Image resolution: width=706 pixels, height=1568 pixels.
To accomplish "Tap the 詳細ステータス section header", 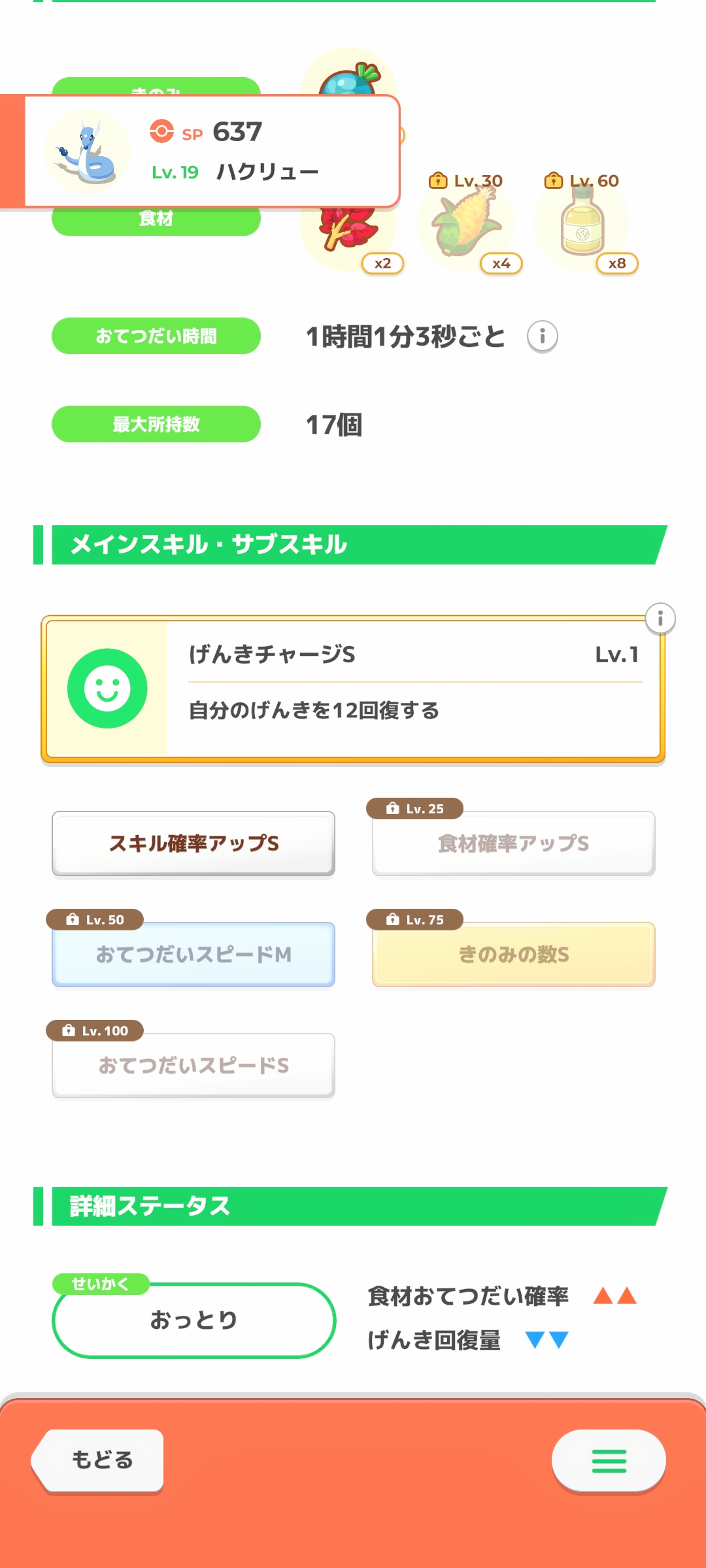I will coord(353,1206).
